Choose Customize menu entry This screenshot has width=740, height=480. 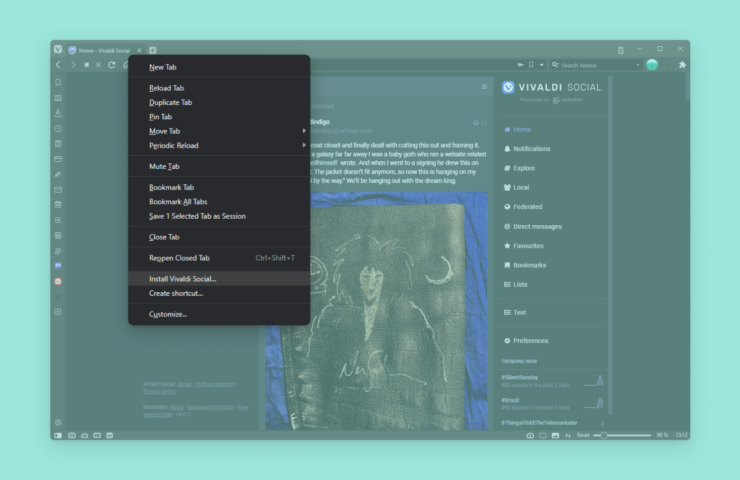click(219, 314)
